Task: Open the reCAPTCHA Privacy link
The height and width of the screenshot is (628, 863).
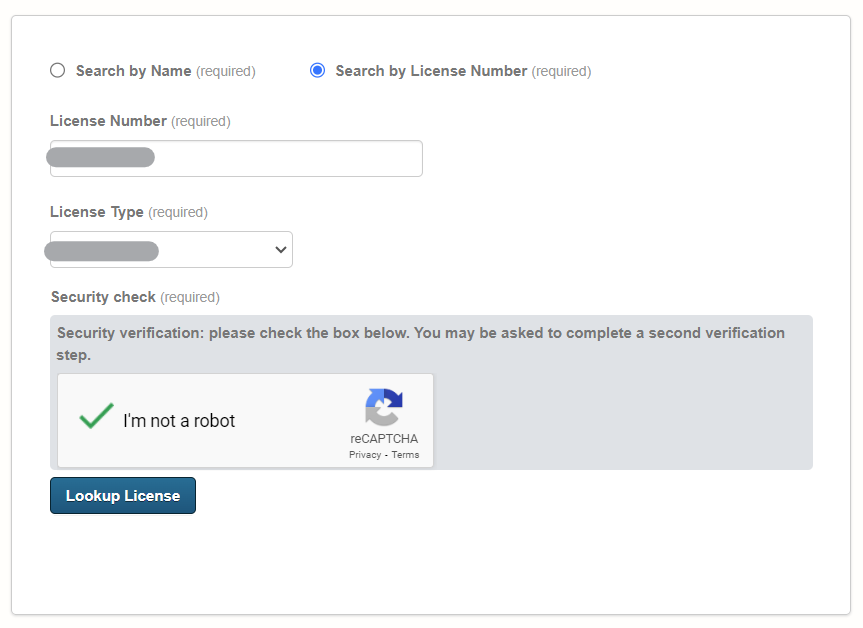Action: click(x=365, y=454)
